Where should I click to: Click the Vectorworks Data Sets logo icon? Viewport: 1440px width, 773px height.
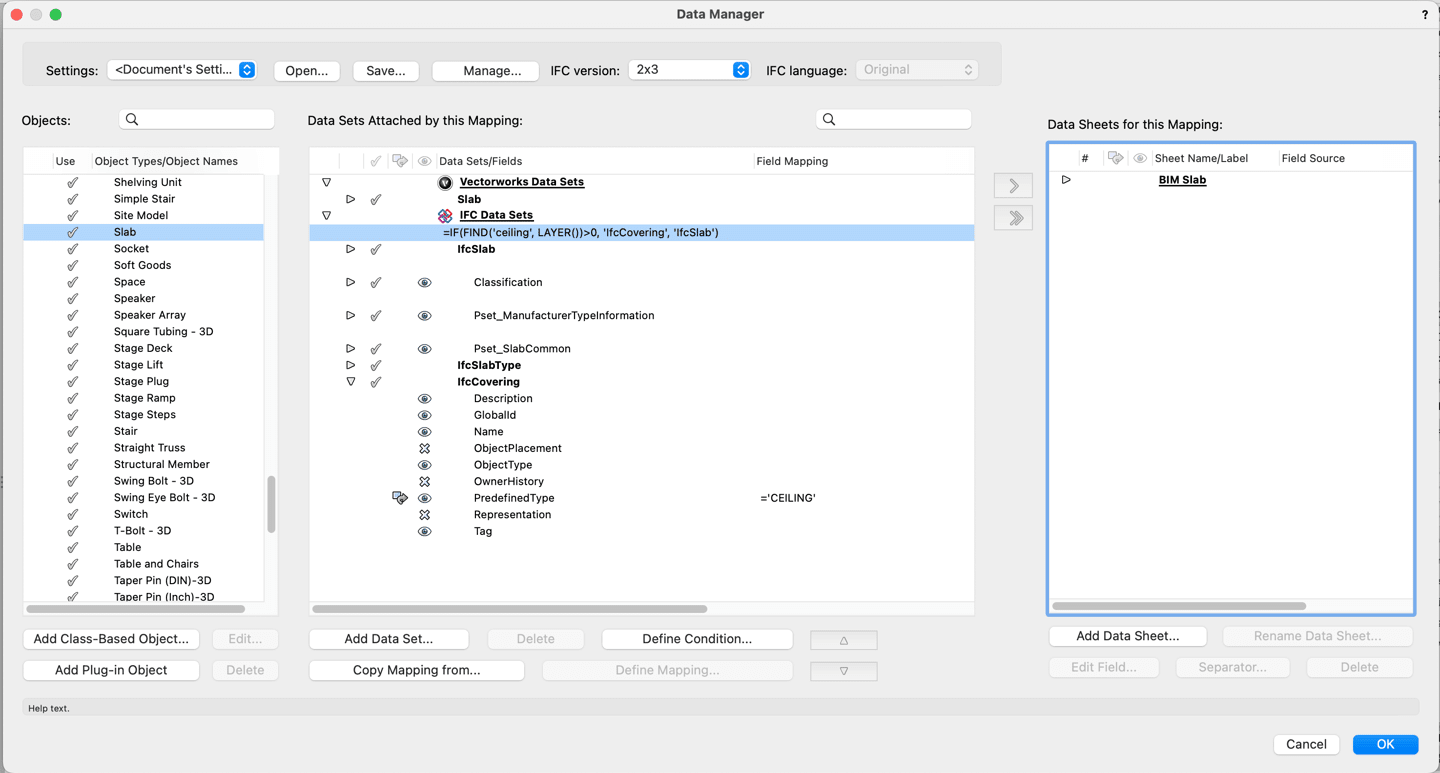(x=445, y=182)
